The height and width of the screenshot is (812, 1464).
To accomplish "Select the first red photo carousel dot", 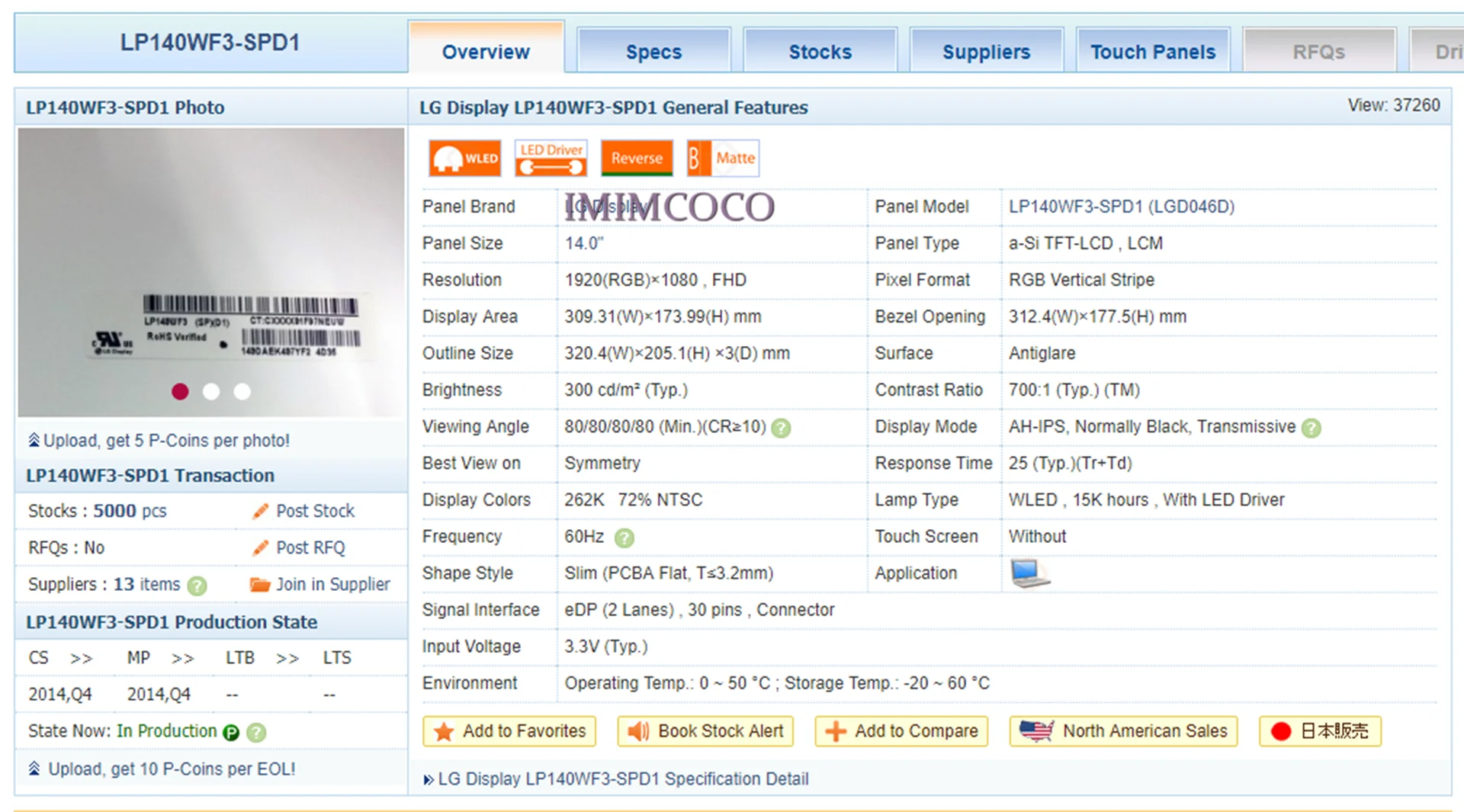I will pos(180,391).
